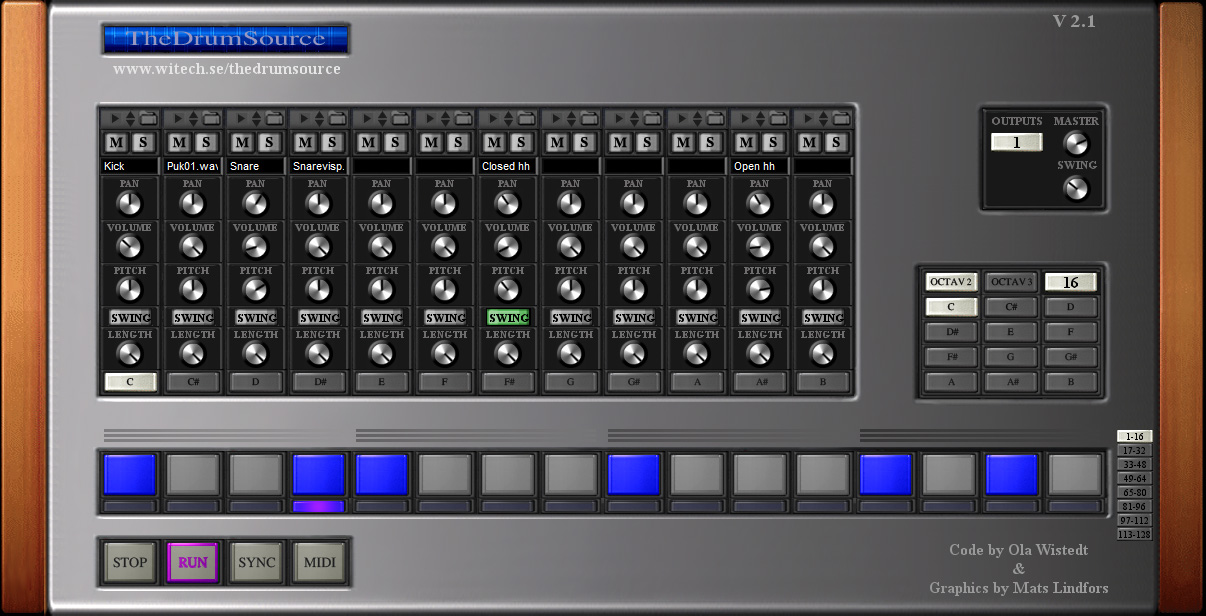Click the play arrow on the empty G channel
The image size is (1206, 616).
point(556,118)
